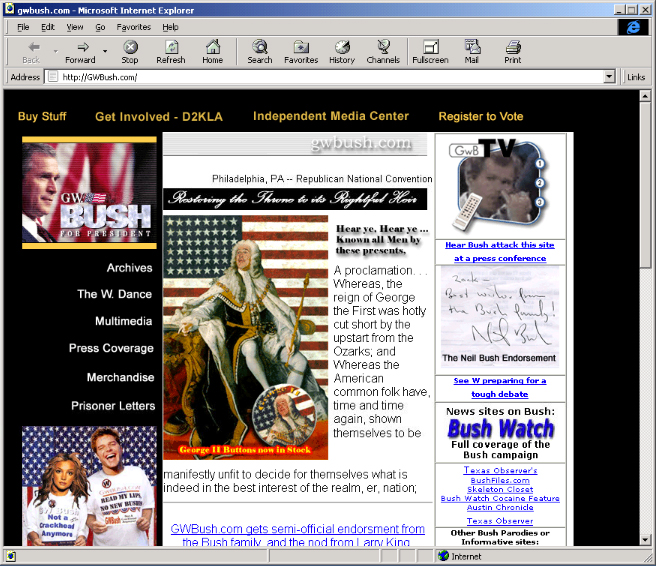Open the Favorites toolbar button
This screenshot has width=656, height=566.
[x=300, y=51]
